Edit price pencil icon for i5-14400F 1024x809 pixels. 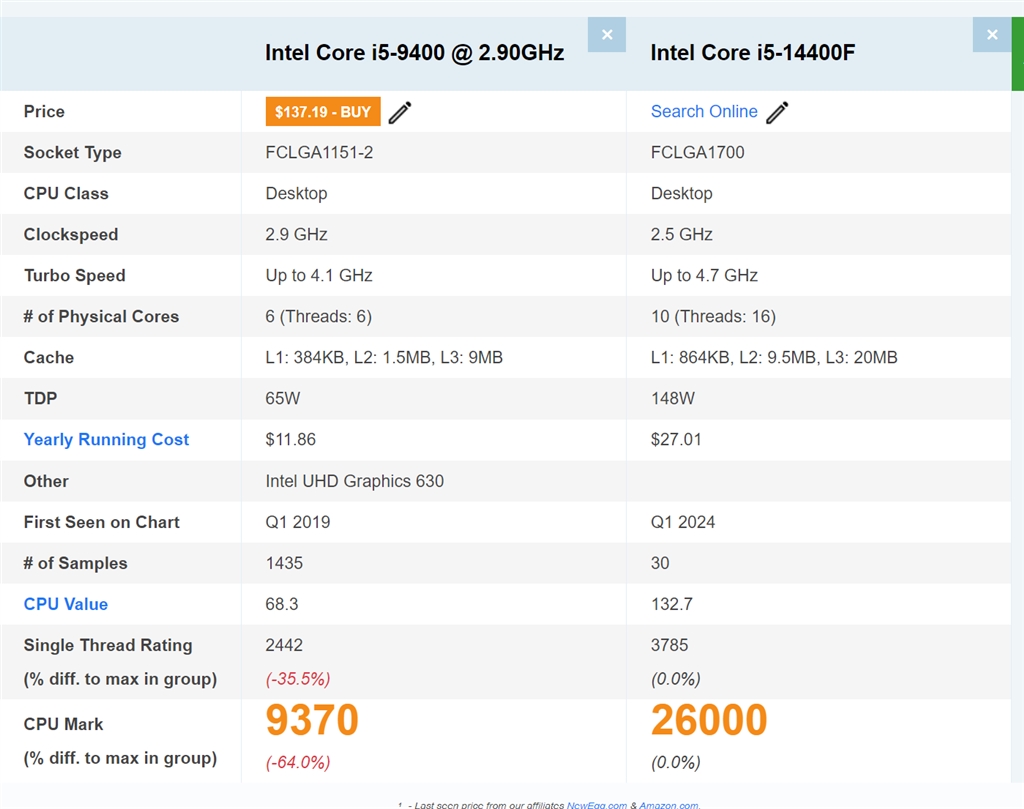(777, 112)
